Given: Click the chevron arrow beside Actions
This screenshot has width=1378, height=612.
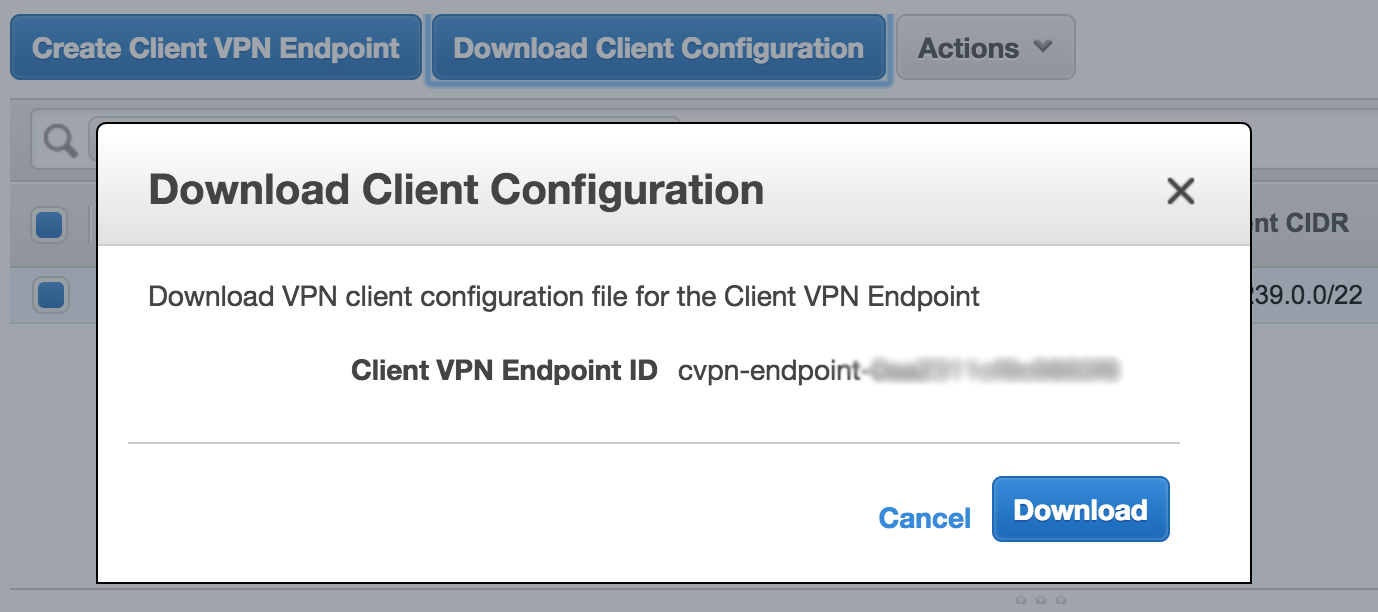Looking at the screenshot, I should 1042,47.
